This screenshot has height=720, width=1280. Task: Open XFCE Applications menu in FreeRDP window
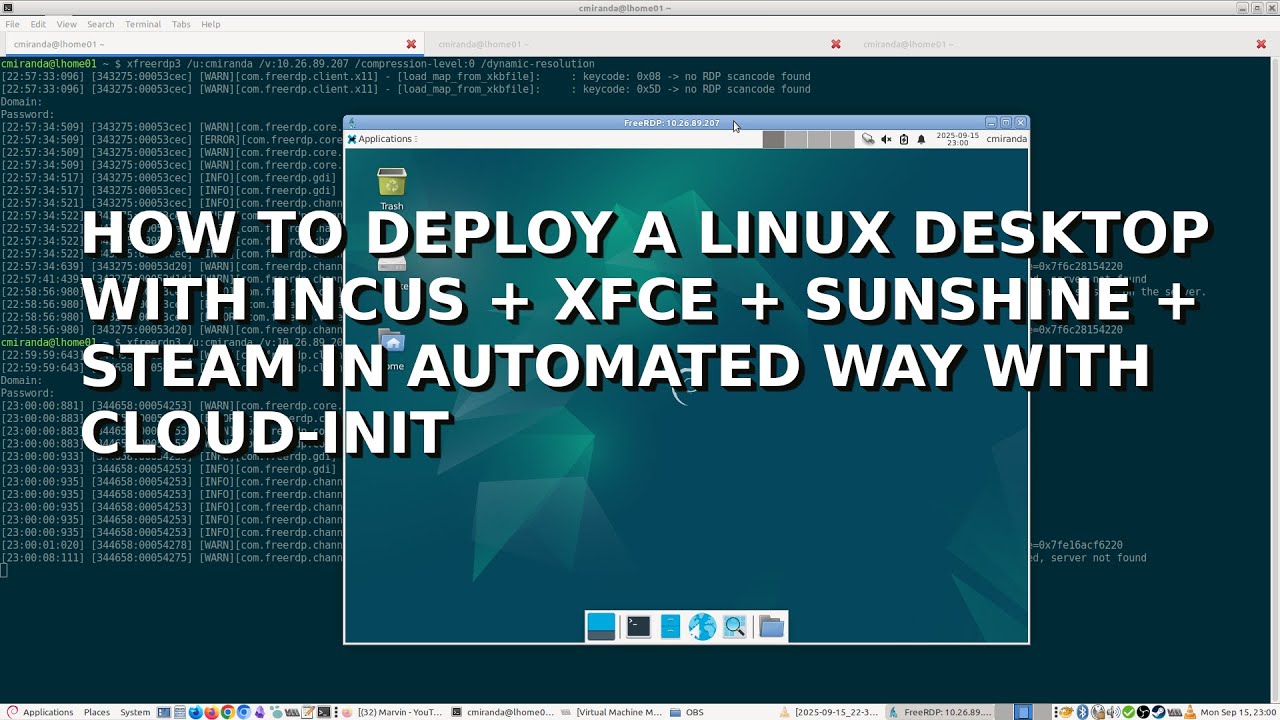(382, 139)
